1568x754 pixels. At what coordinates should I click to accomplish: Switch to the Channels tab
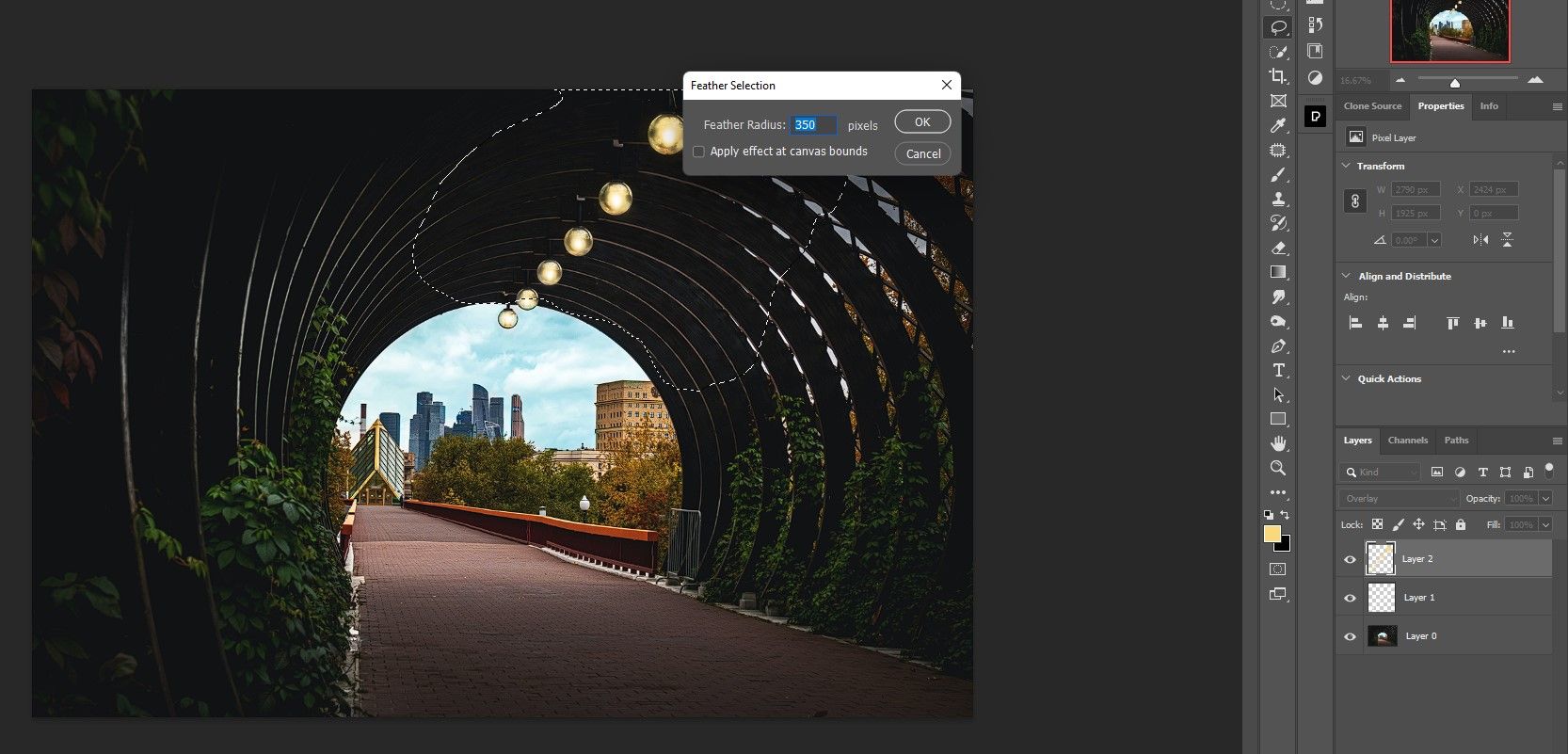[1408, 441]
